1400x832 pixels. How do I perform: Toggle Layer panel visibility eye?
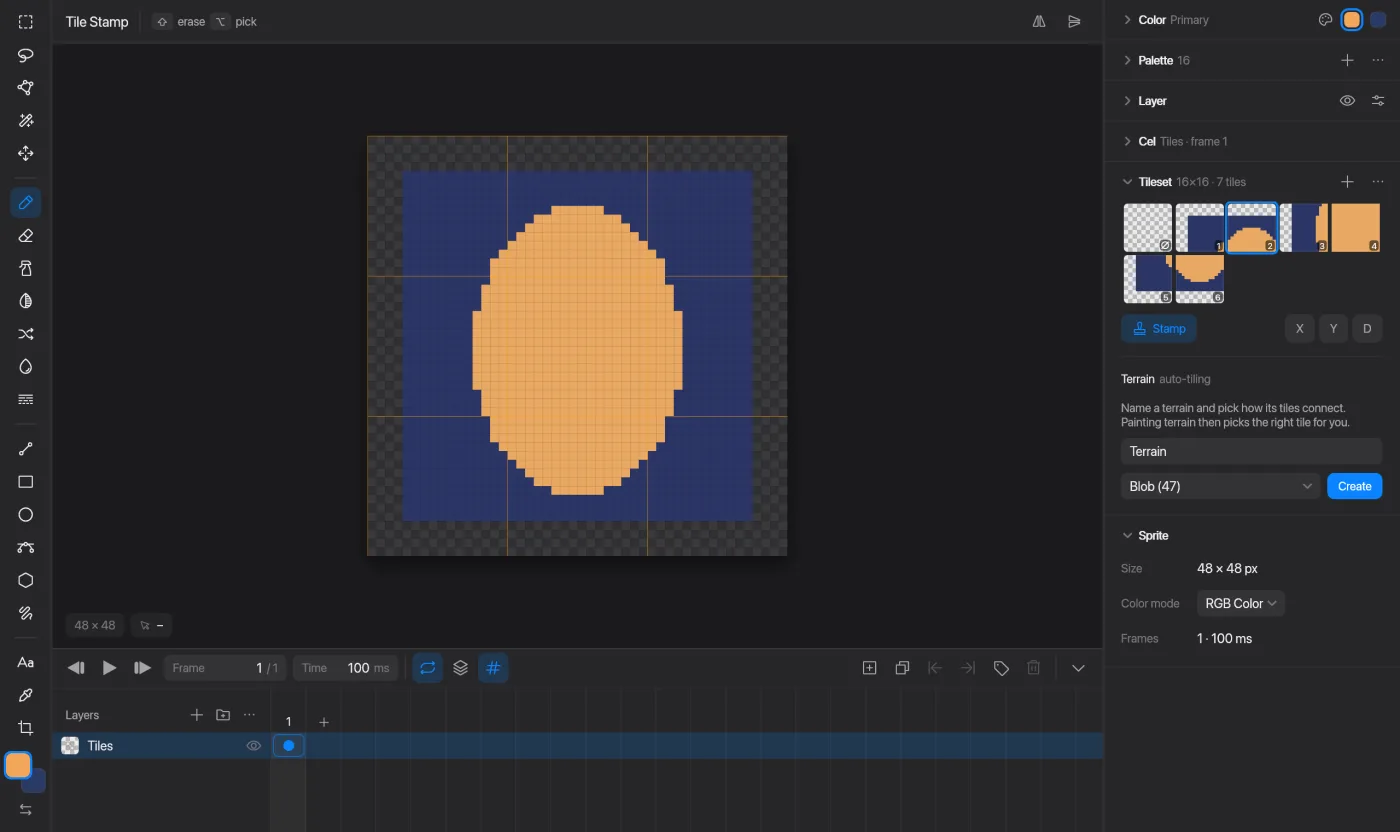[1347, 101]
